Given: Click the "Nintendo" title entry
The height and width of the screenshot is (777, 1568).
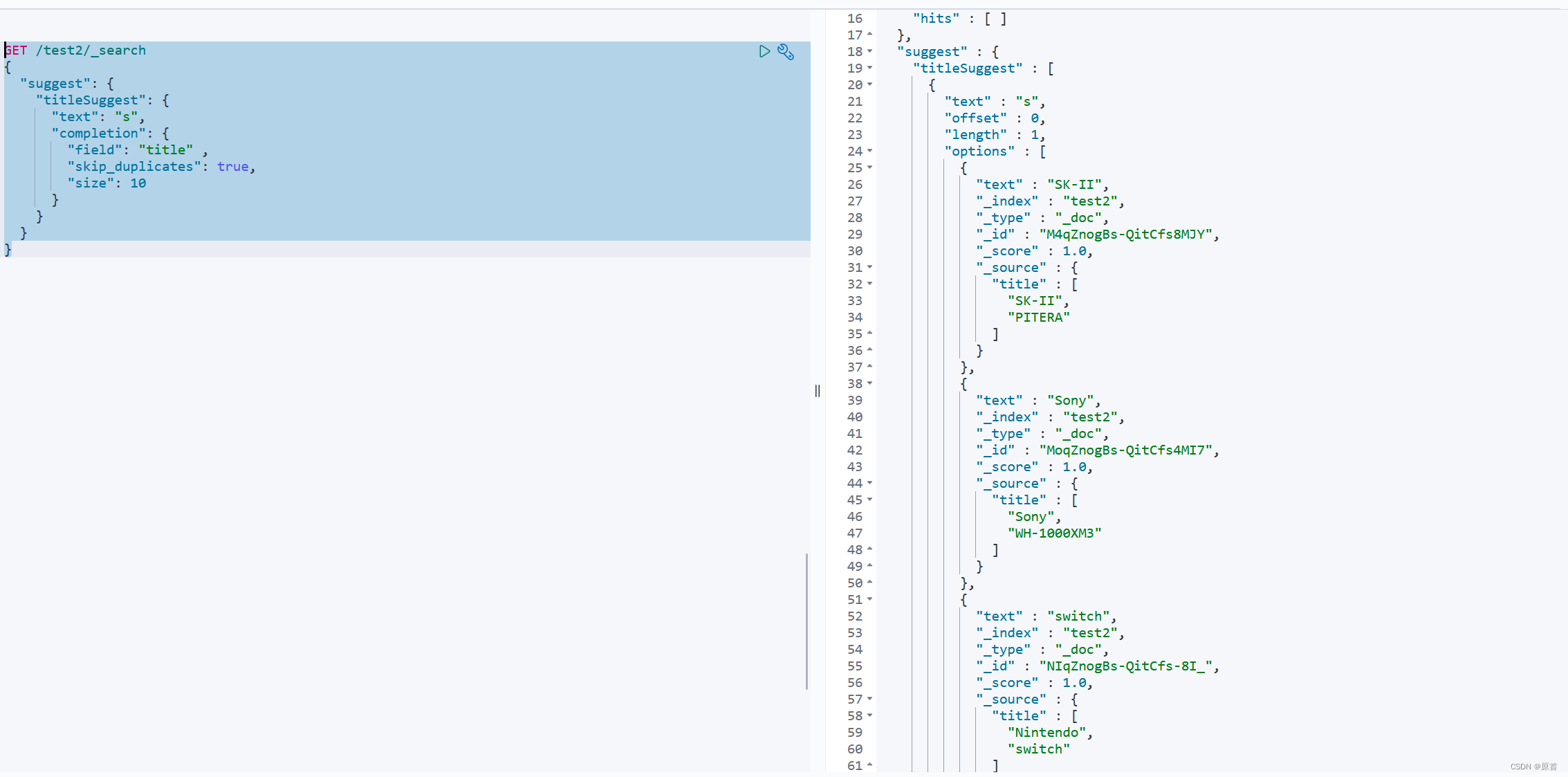Looking at the screenshot, I should 1046,733.
